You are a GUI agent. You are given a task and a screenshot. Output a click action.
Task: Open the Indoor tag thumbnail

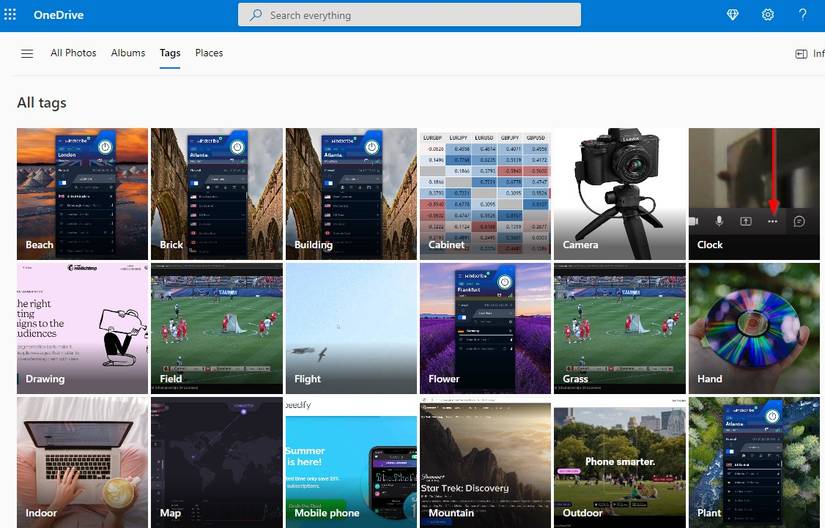[x=82, y=462]
